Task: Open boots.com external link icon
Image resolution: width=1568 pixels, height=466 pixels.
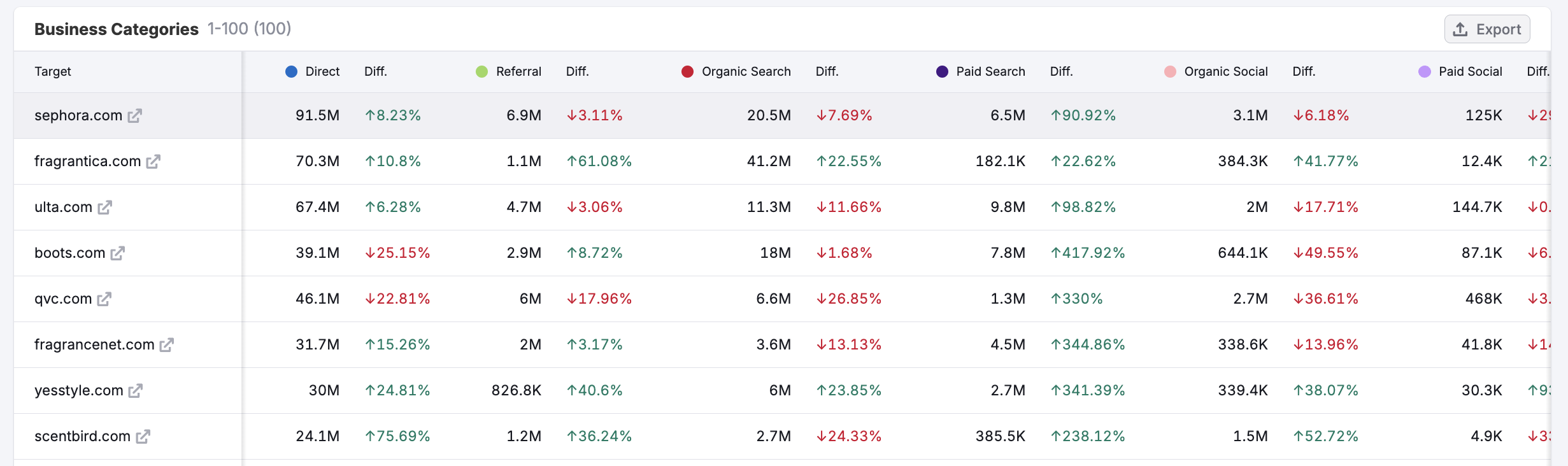Action: pyautogui.click(x=117, y=253)
